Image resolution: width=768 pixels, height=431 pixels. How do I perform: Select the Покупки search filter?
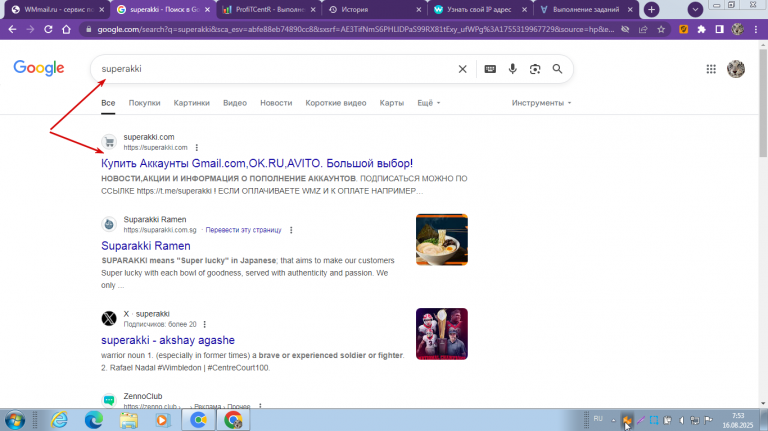coord(144,103)
